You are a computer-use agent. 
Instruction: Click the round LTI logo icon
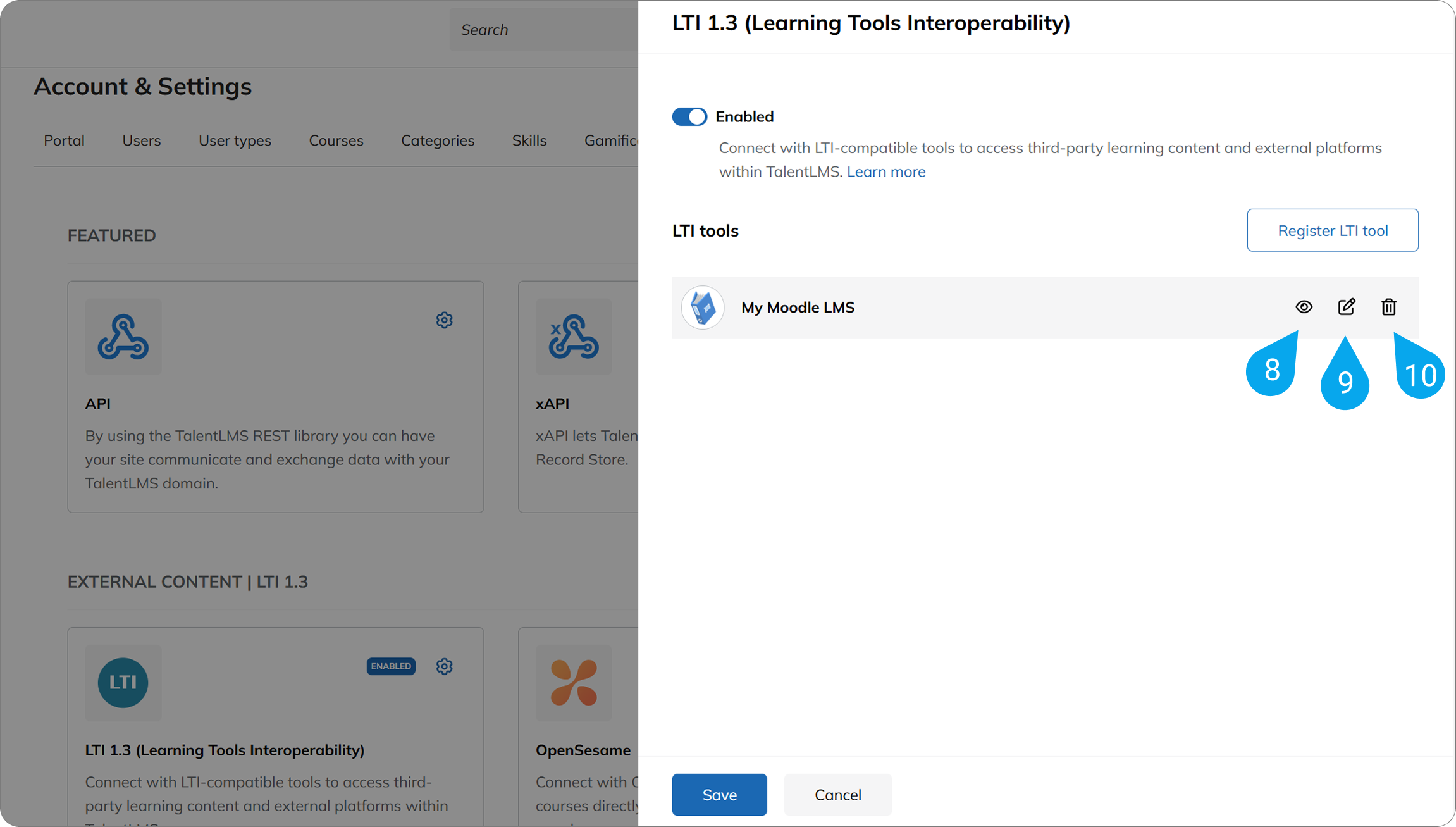tap(123, 683)
